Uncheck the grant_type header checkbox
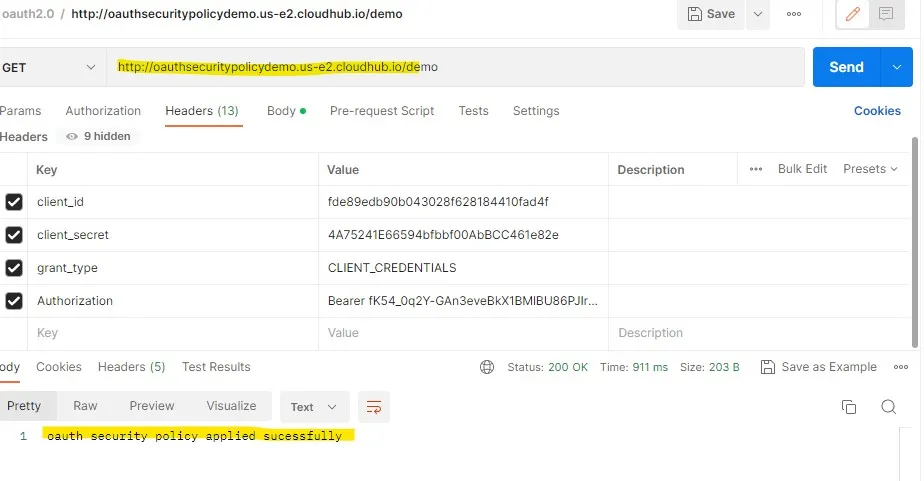The width and height of the screenshot is (924, 481). (14, 268)
